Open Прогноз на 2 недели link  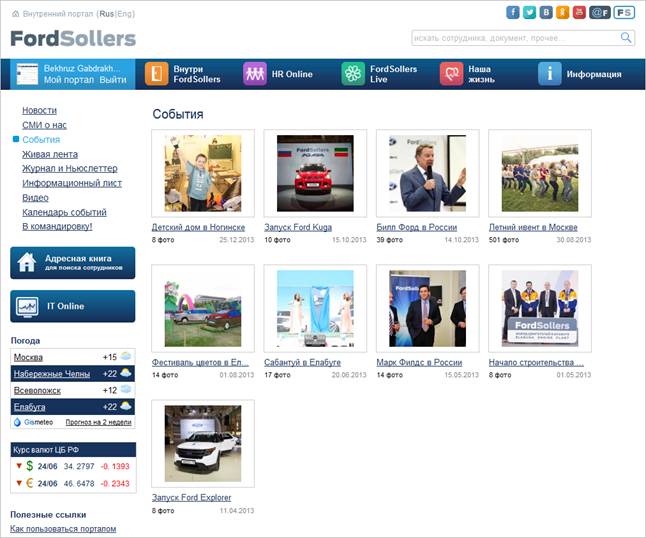pos(98,422)
